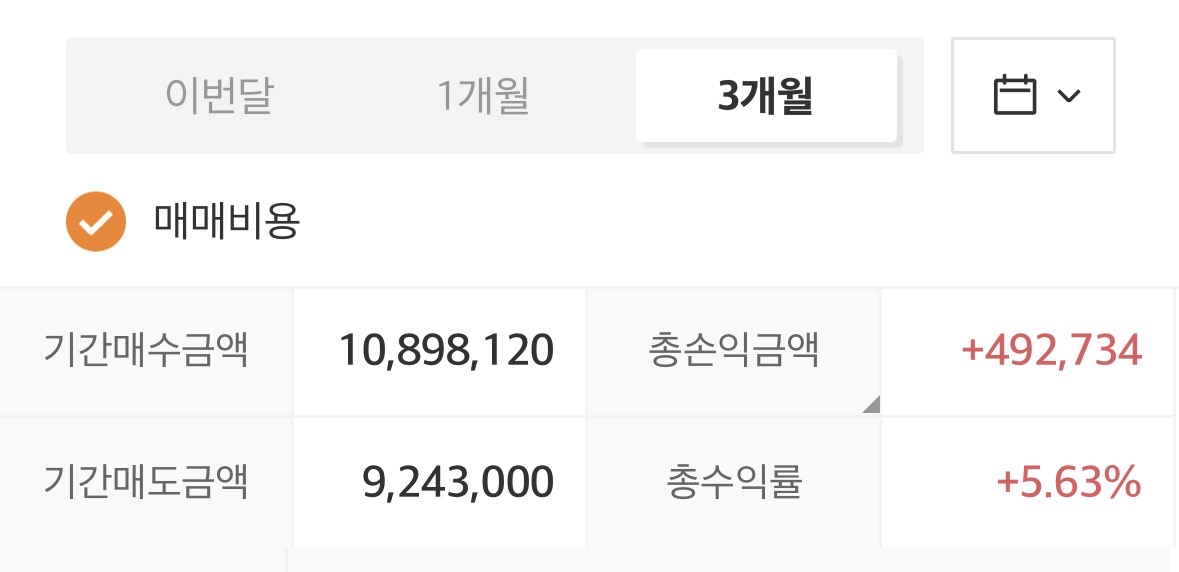Select the 이번달 period tab

(x=220, y=95)
